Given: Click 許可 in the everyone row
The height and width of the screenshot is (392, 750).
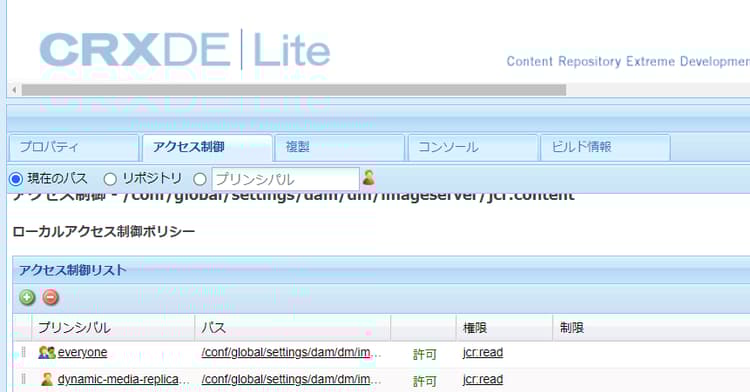Looking at the screenshot, I should point(424,354).
